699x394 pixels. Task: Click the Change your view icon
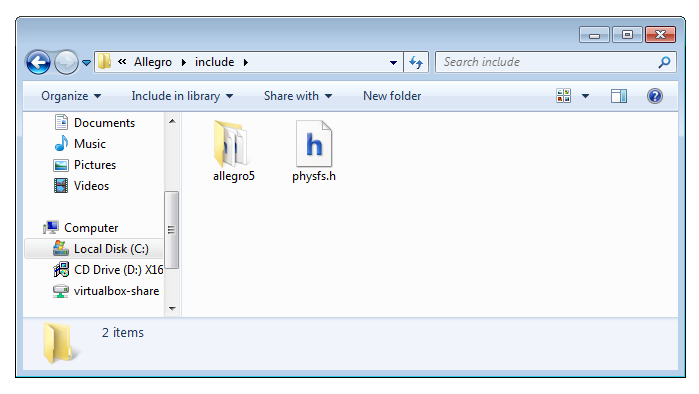tap(563, 96)
